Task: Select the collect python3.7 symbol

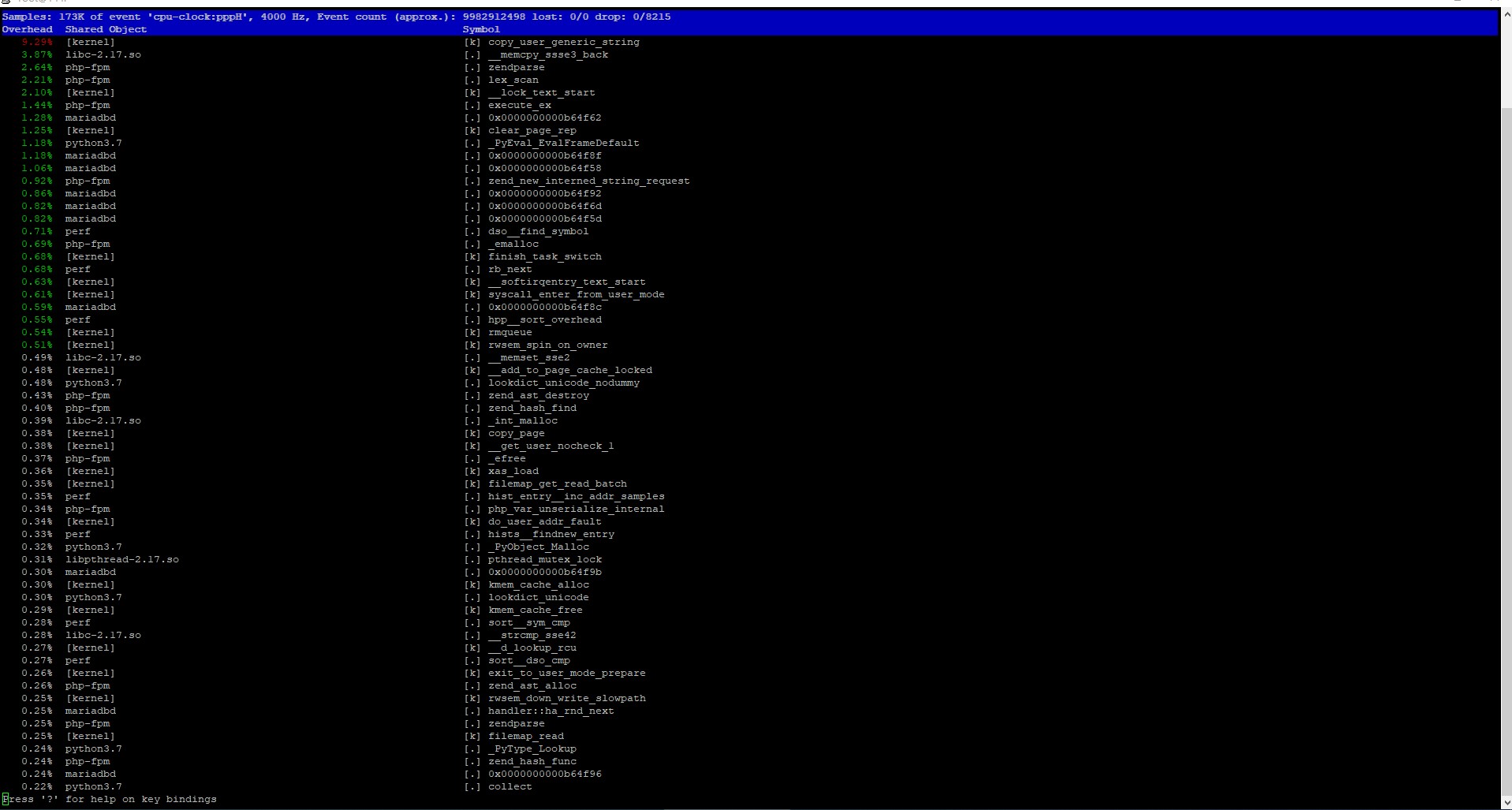Action: pyautogui.click(x=510, y=786)
